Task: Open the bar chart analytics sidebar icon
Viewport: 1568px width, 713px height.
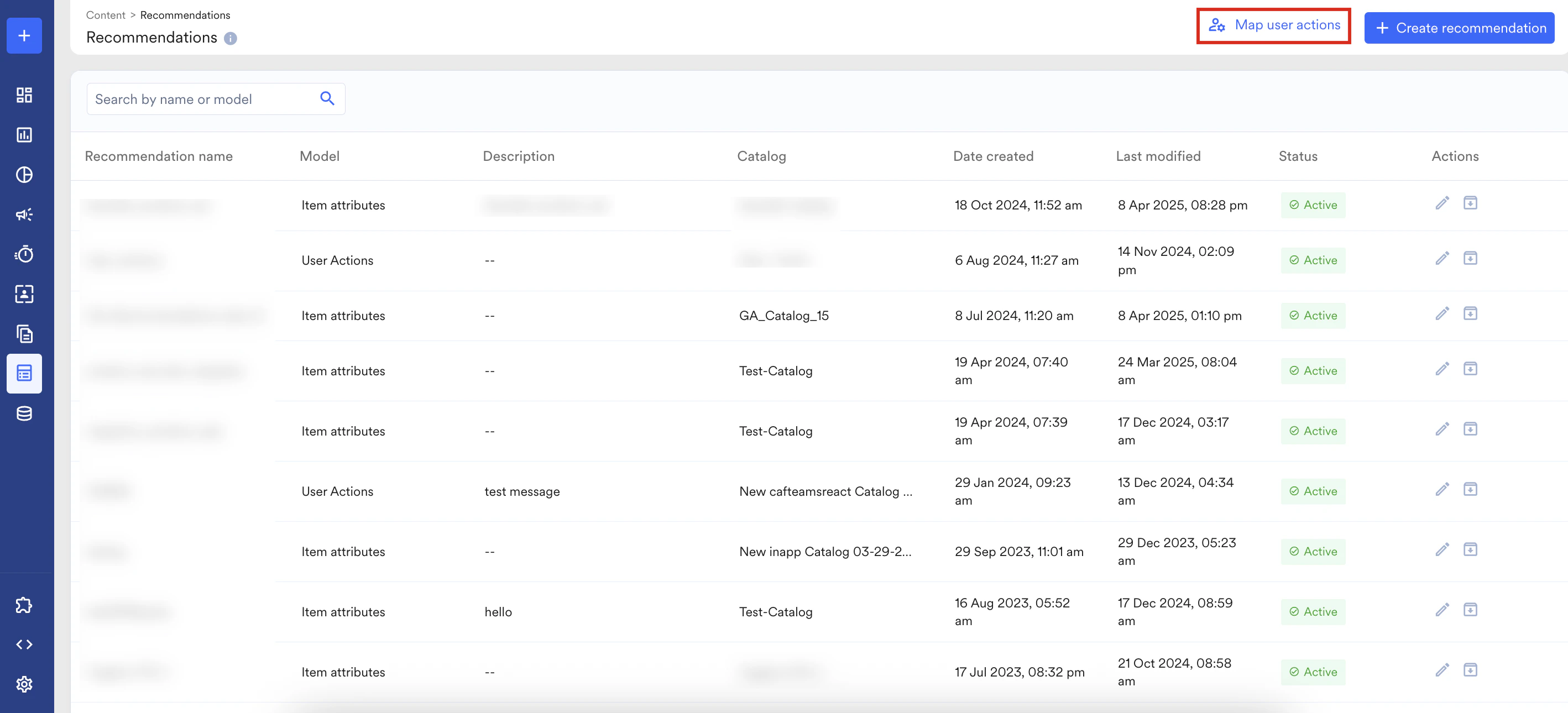Action: click(24, 135)
